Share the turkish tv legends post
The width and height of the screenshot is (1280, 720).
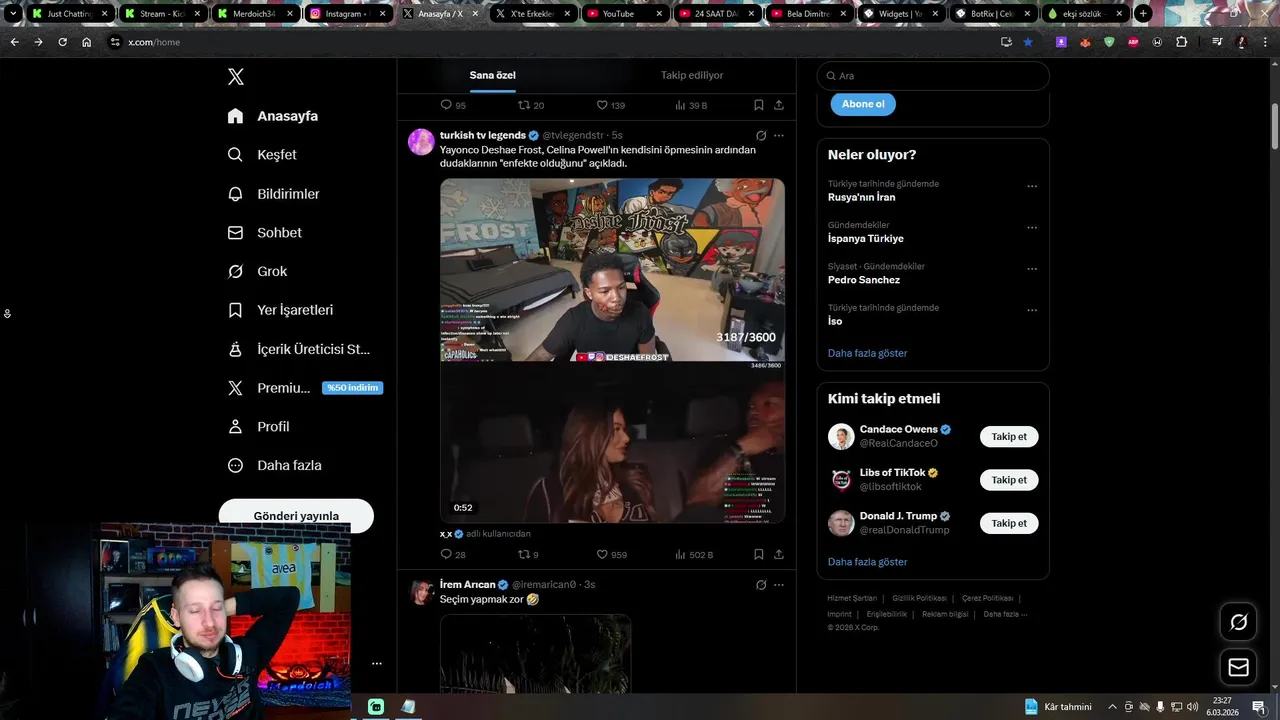tap(779, 554)
